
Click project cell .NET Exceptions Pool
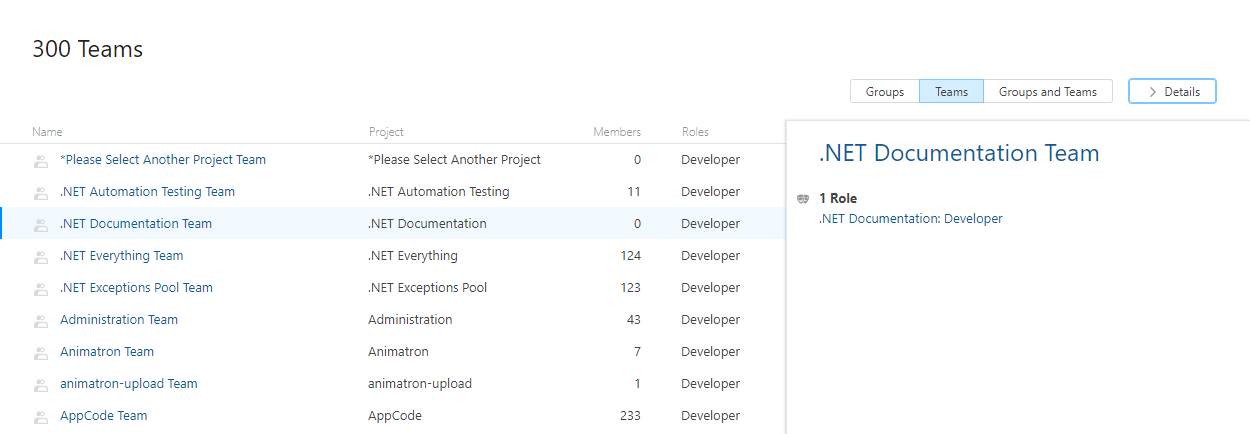tap(427, 288)
